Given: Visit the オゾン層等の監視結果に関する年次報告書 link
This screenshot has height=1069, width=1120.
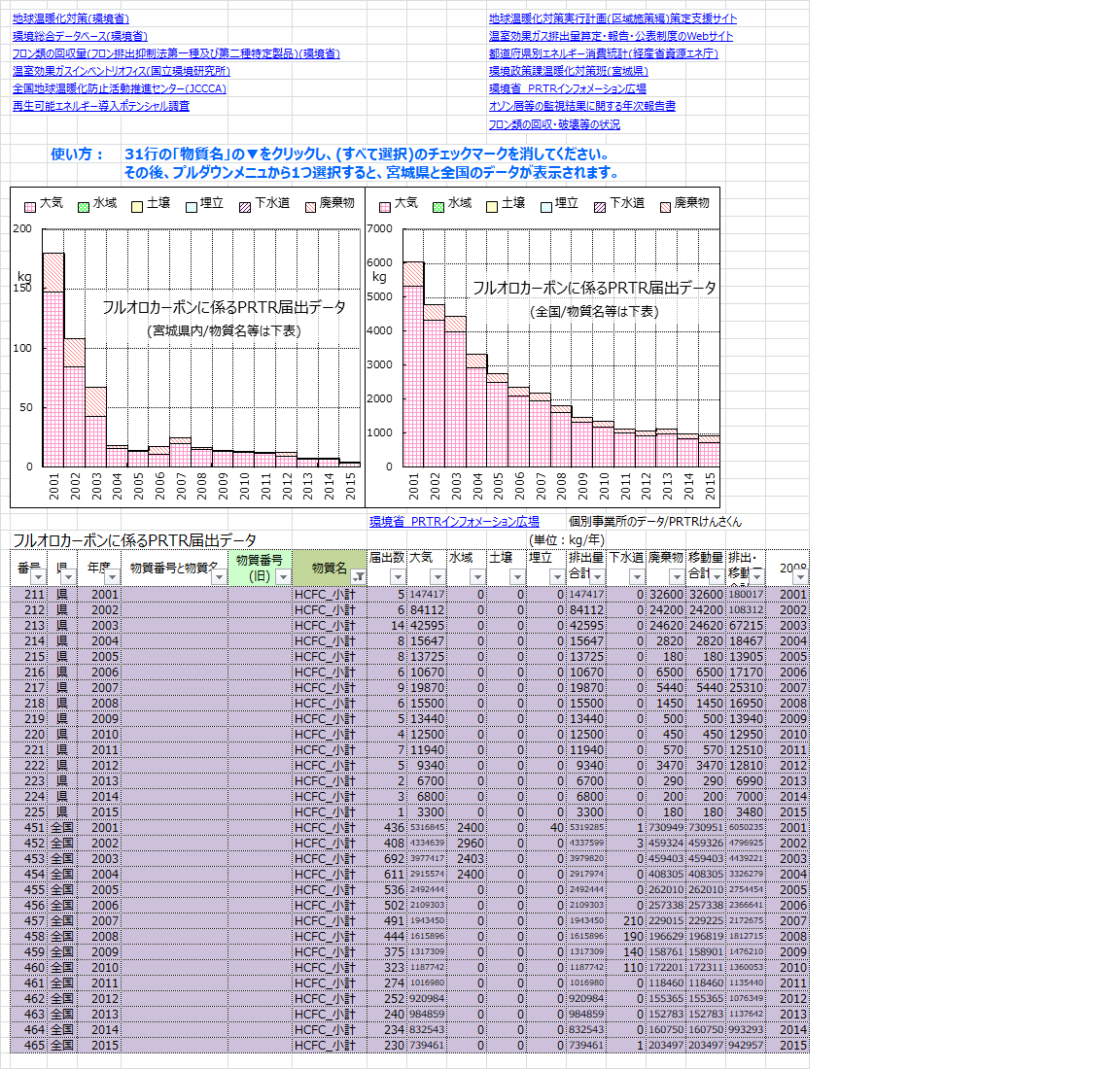Looking at the screenshot, I should [582, 106].
